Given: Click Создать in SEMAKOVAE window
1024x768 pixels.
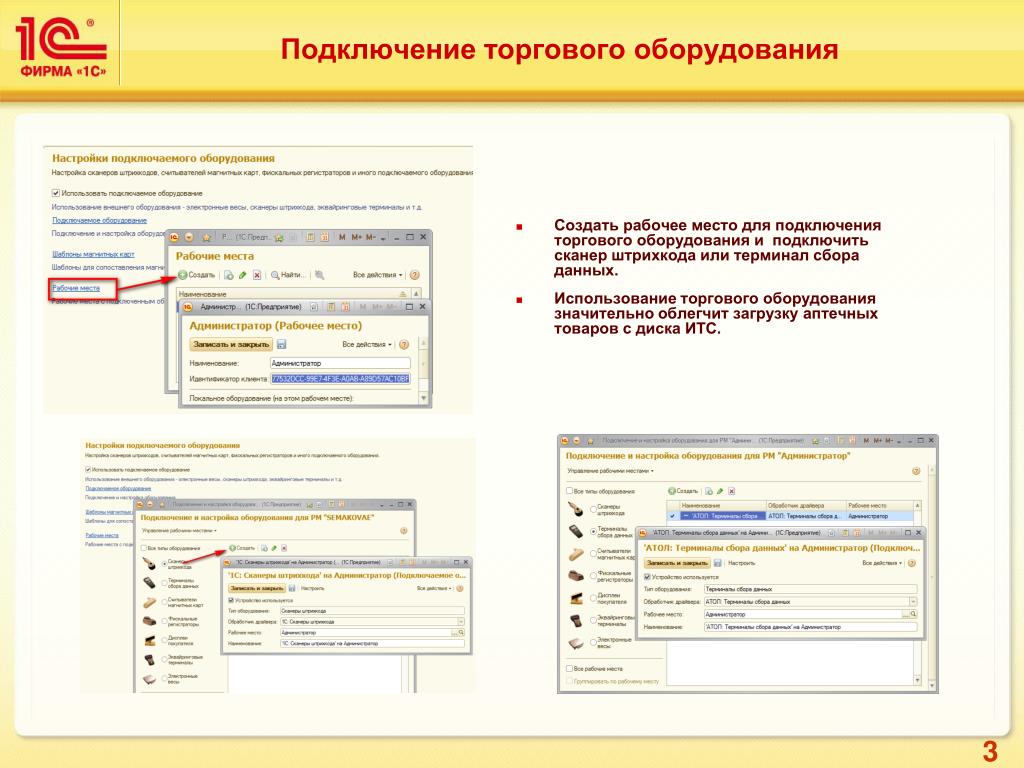Looking at the screenshot, I should coord(242,548).
